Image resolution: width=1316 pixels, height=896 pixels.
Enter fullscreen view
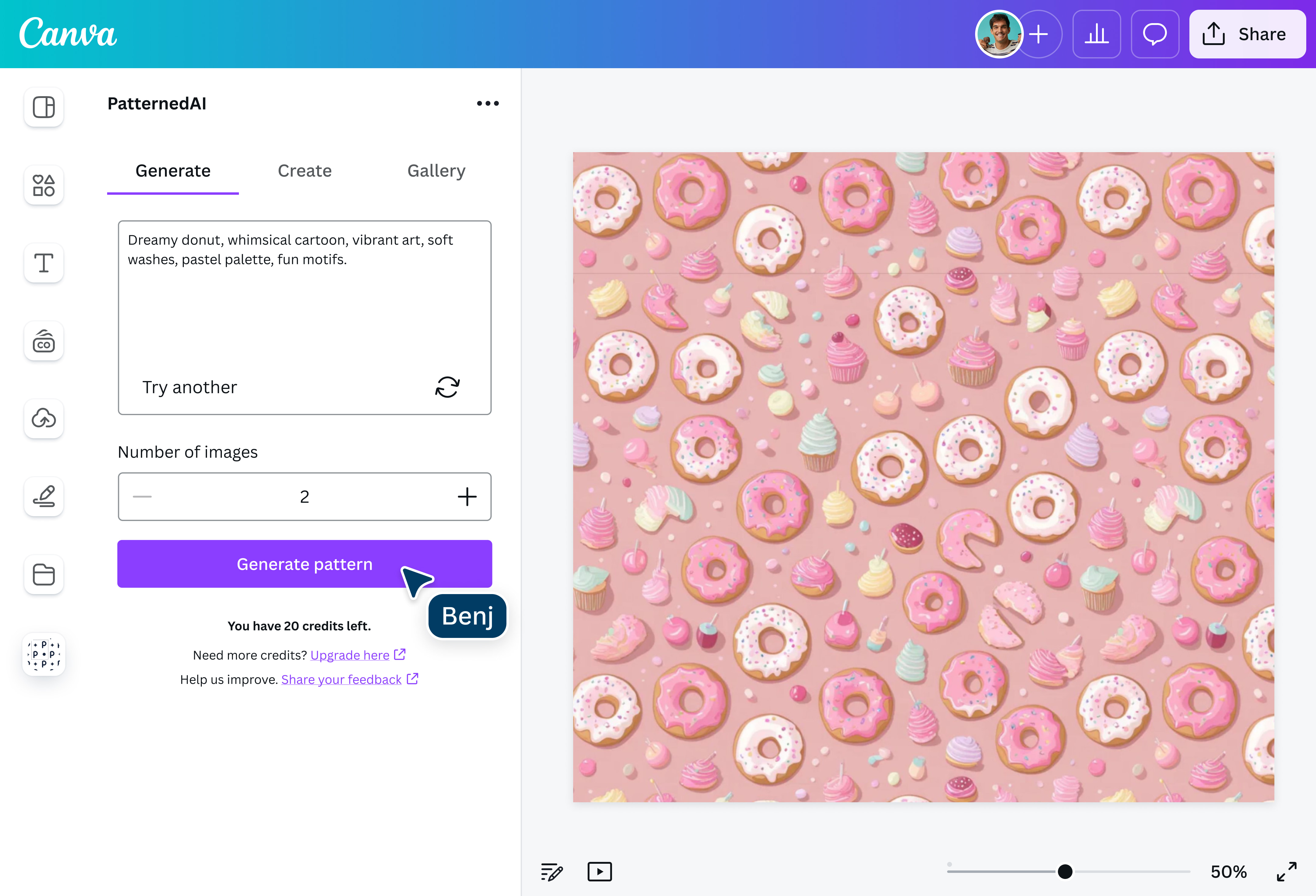pos(1288,872)
